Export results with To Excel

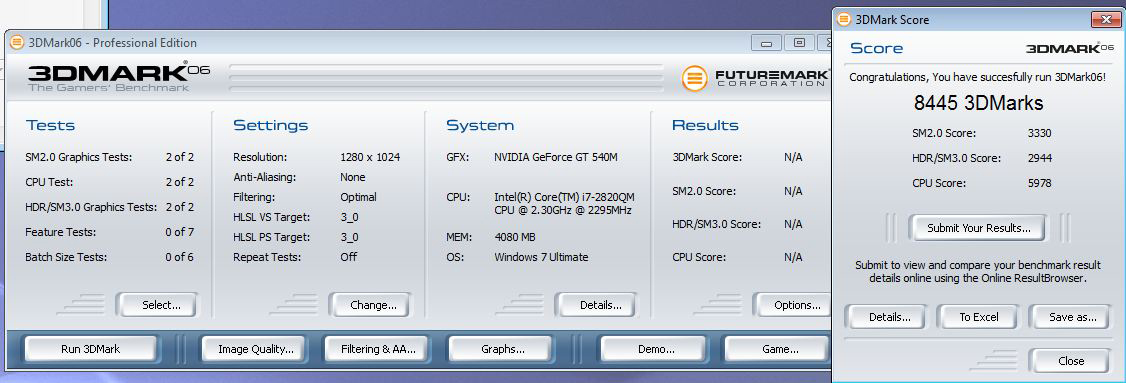point(978,317)
